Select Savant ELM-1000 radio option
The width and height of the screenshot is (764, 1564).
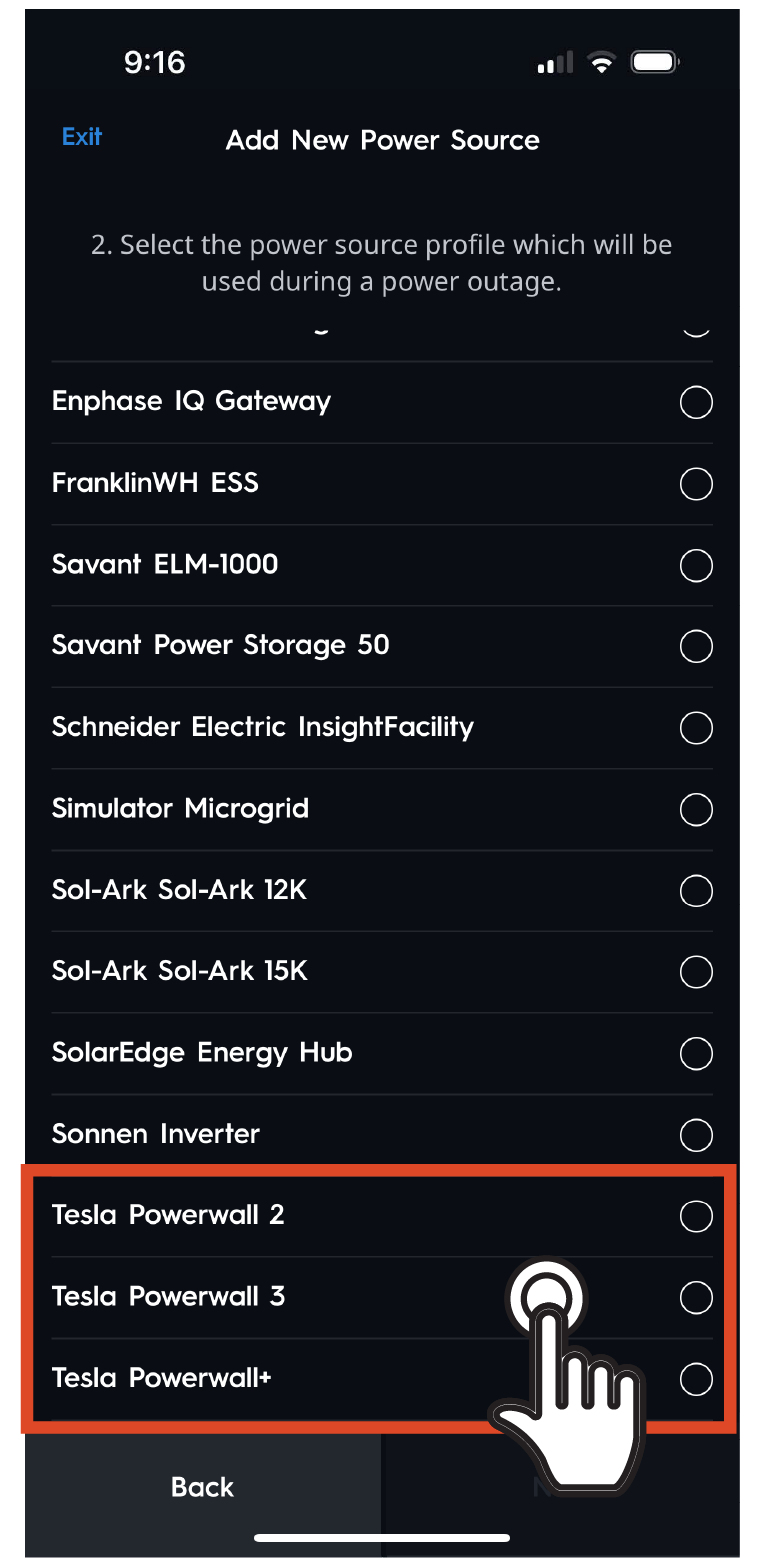click(695, 565)
